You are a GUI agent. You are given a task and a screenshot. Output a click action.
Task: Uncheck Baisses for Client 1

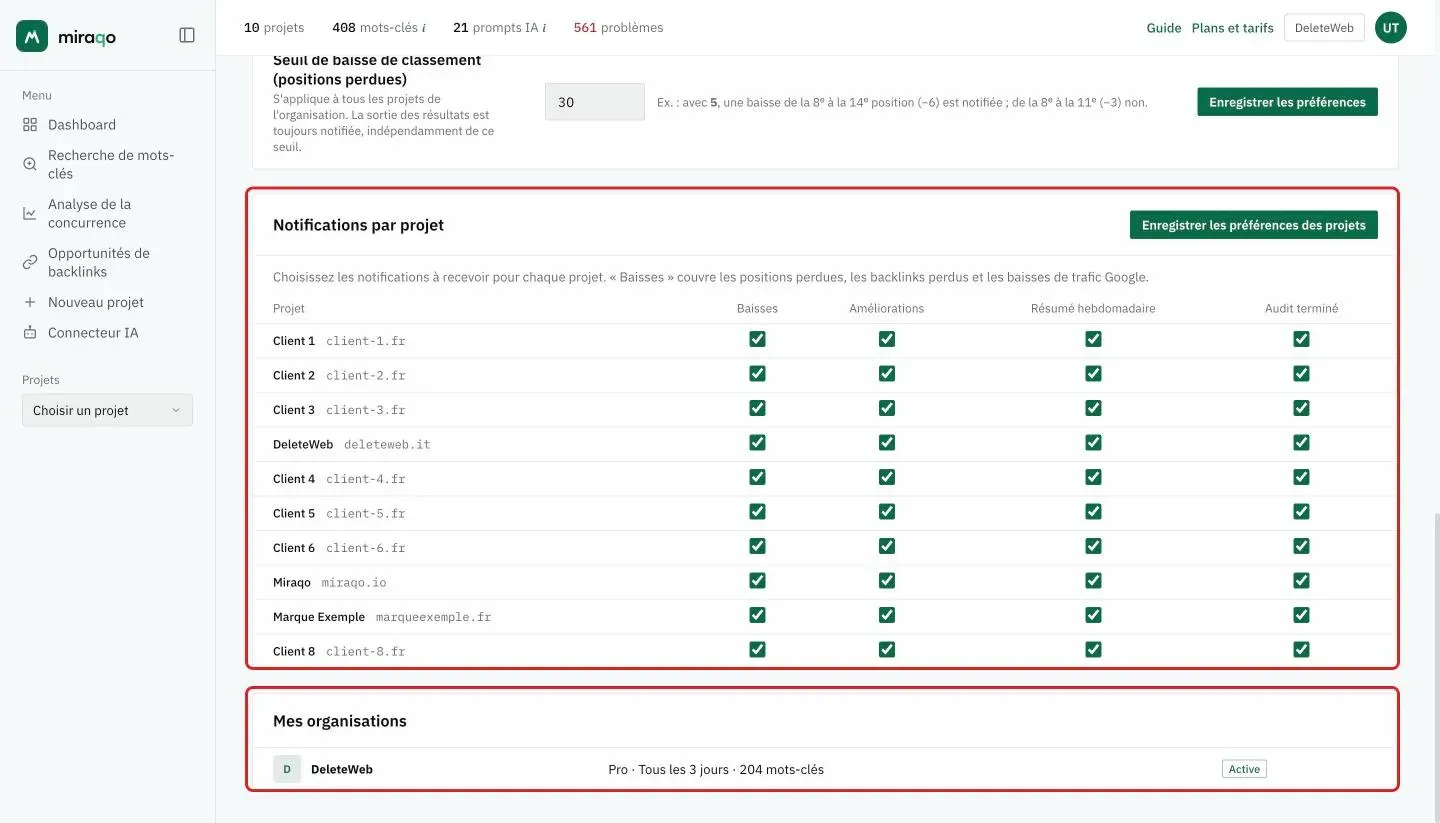[x=757, y=339]
